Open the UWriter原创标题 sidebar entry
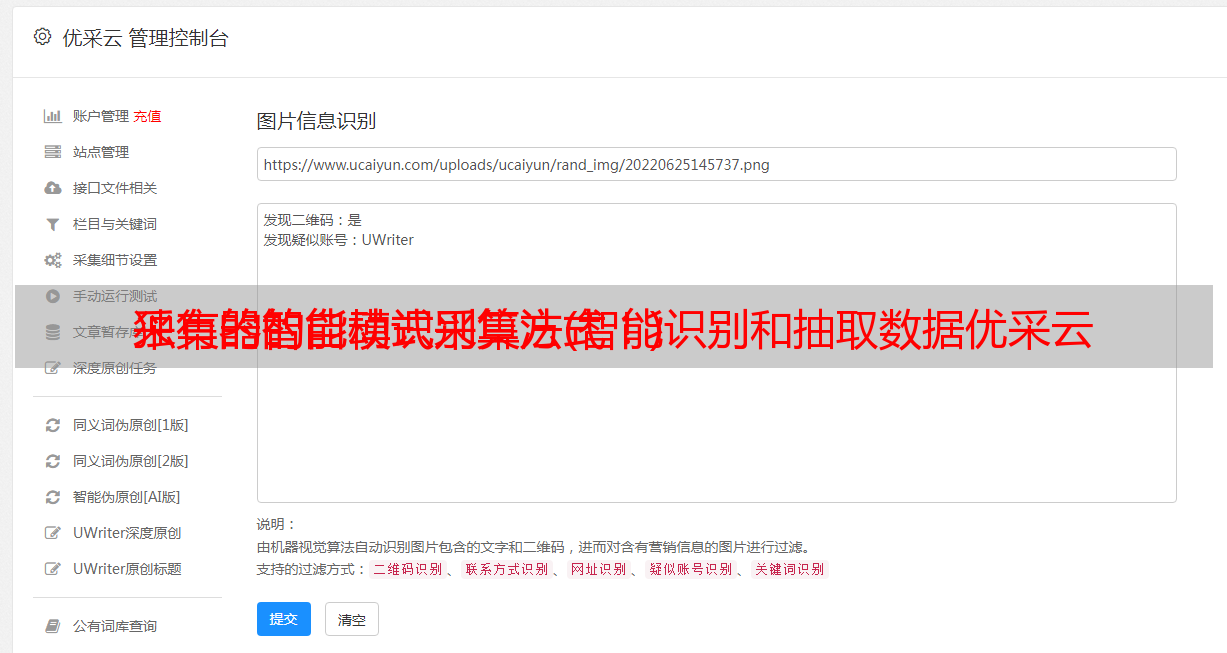Viewport: 1227px width, 653px height. [127, 569]
